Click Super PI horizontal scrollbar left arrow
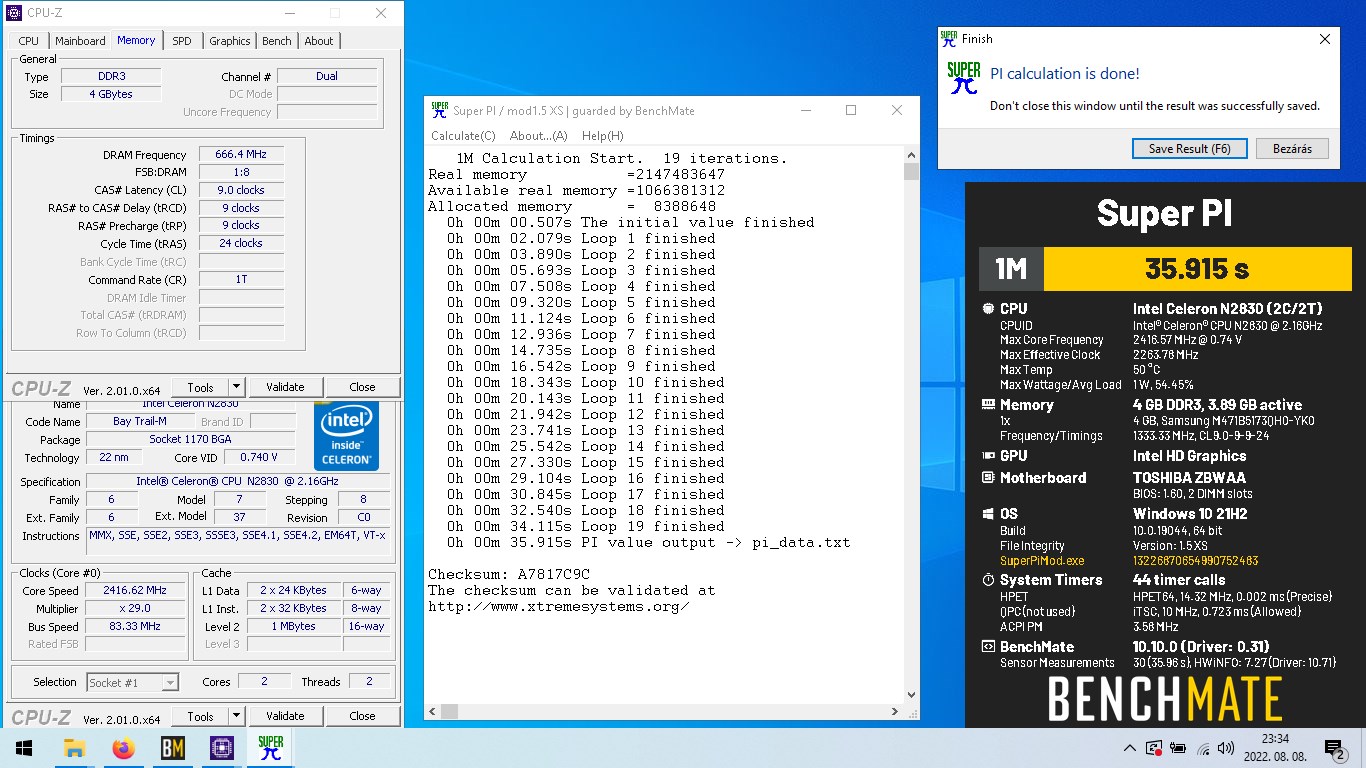 pos(433,711)
